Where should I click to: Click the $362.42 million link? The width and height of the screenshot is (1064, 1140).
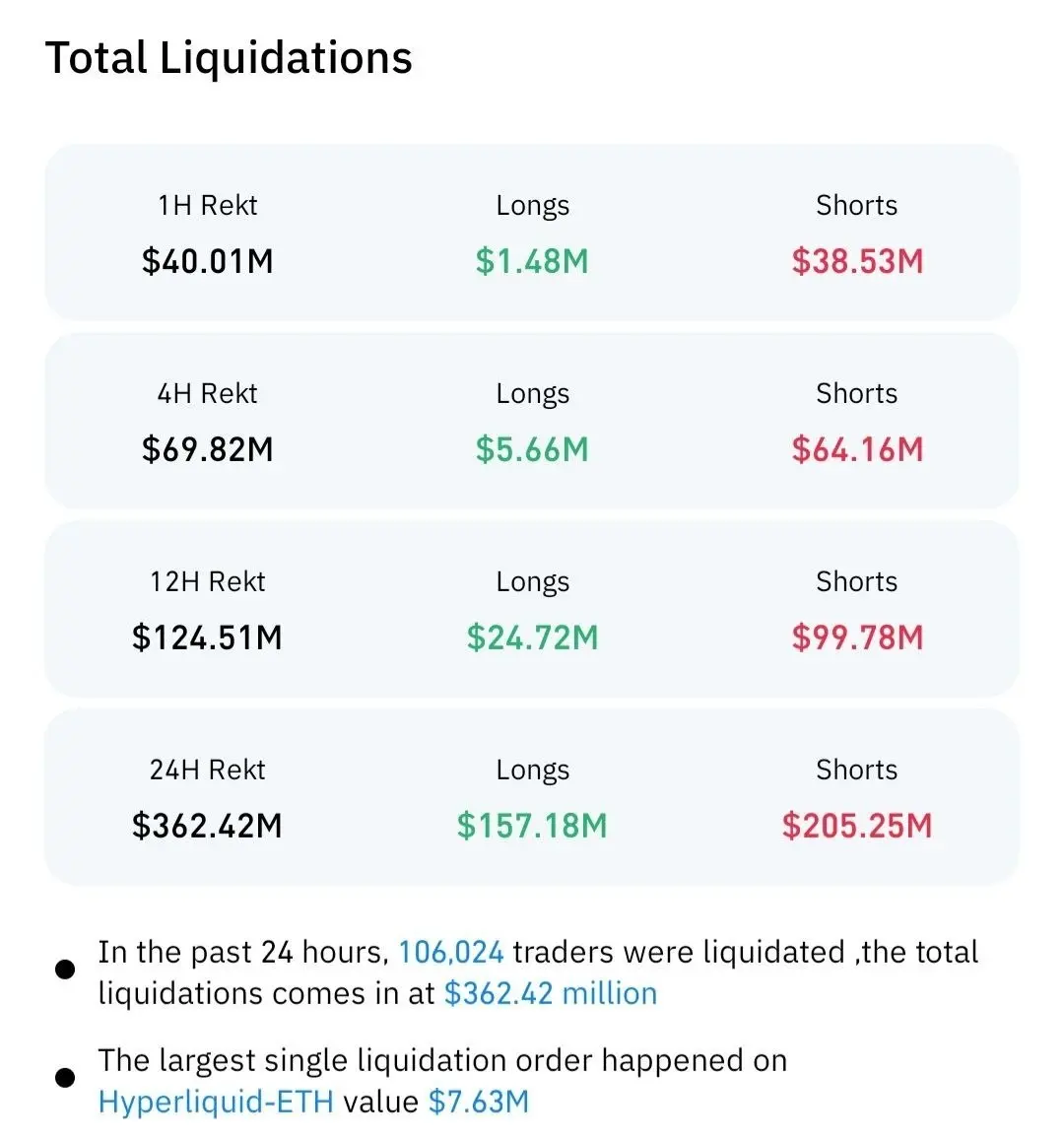tap(551, 994)
